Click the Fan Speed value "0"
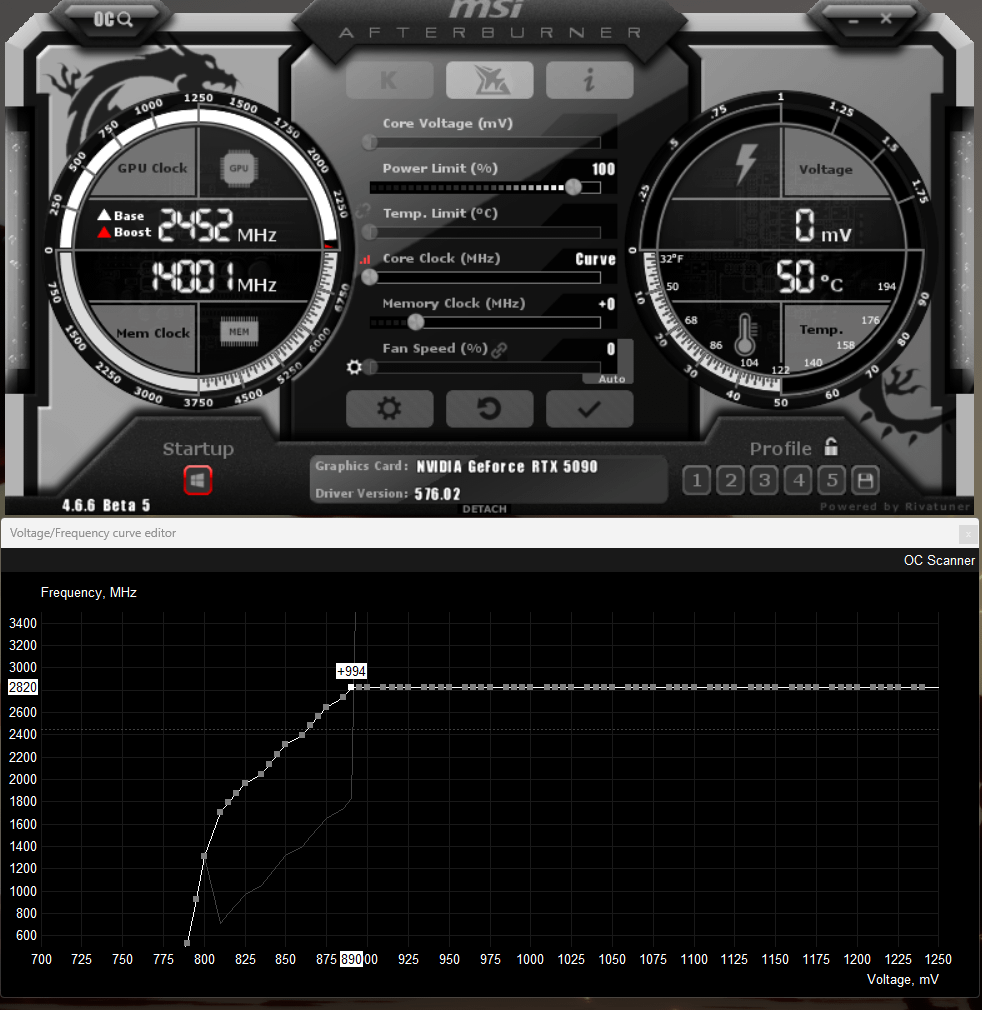The image size is (982, 1010). click(610, 349)
